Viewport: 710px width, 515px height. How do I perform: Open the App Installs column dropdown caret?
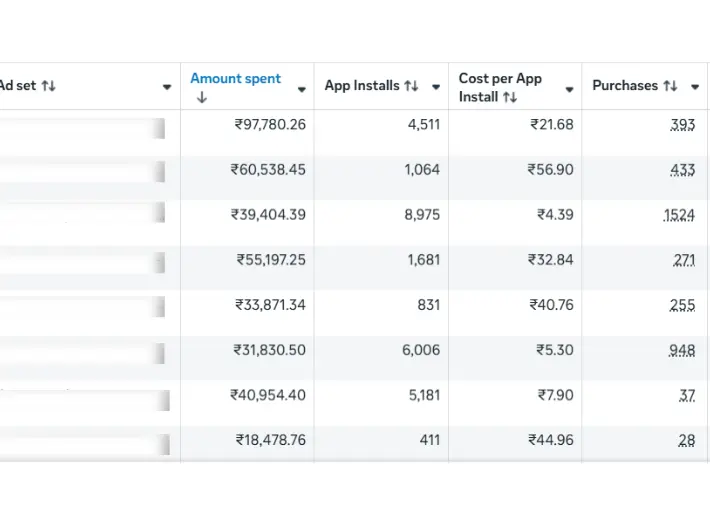click(436, 87)
